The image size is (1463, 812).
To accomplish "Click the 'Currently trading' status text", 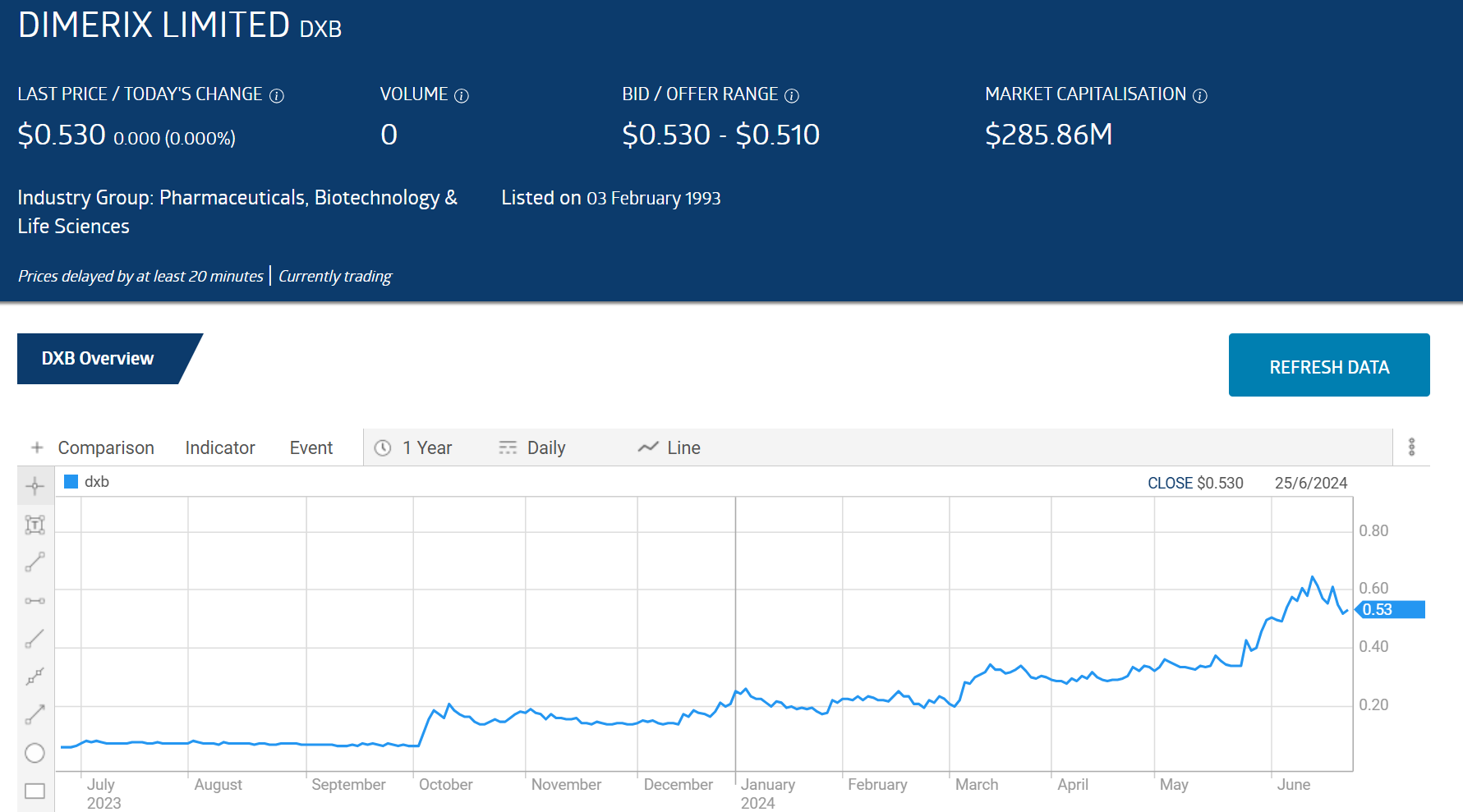I will pos(335,276).
